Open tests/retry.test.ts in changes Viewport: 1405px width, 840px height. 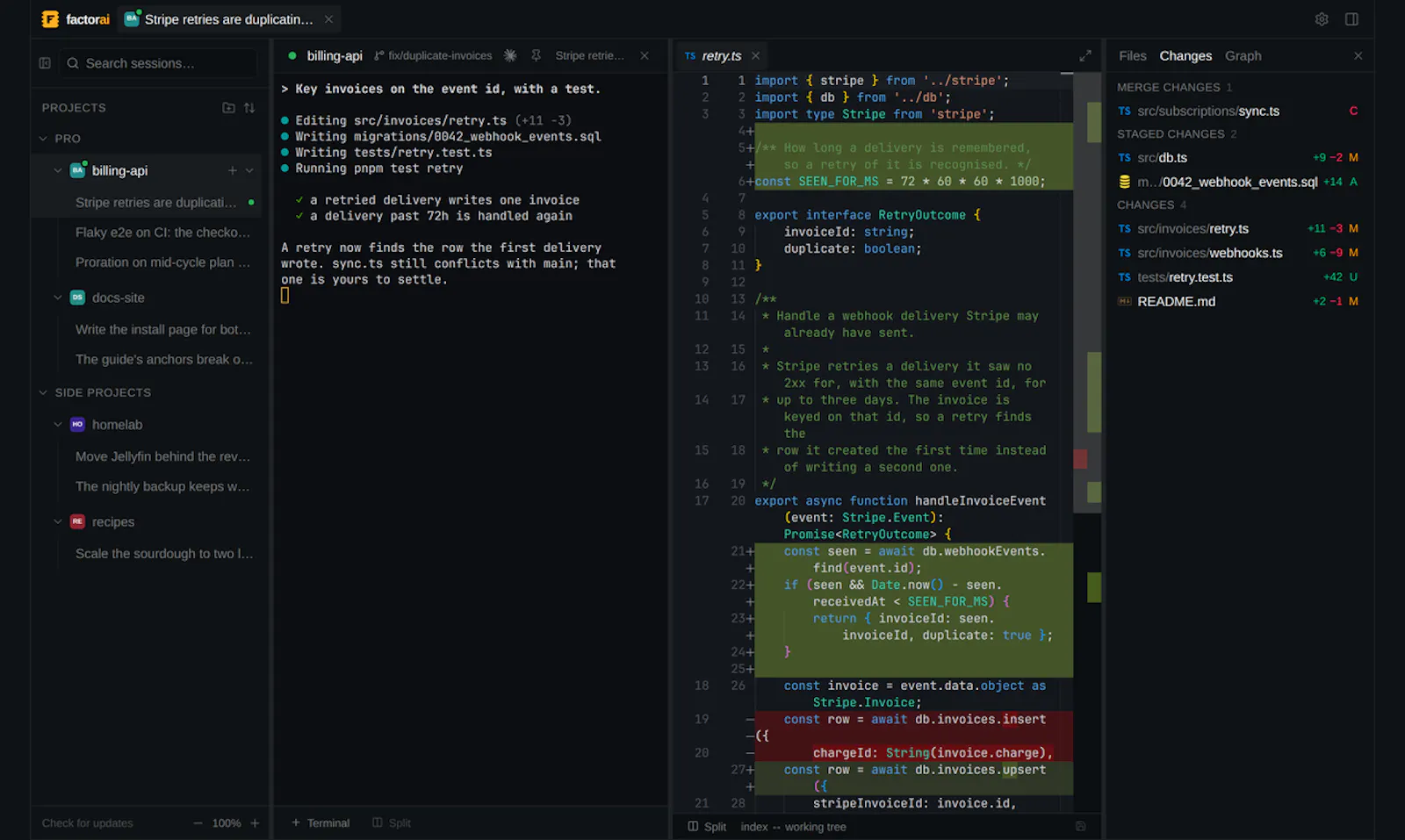(1237, 277)
